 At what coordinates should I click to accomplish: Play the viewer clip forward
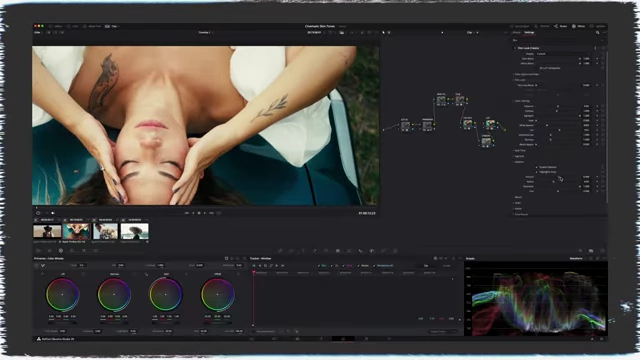click(205, 213)
